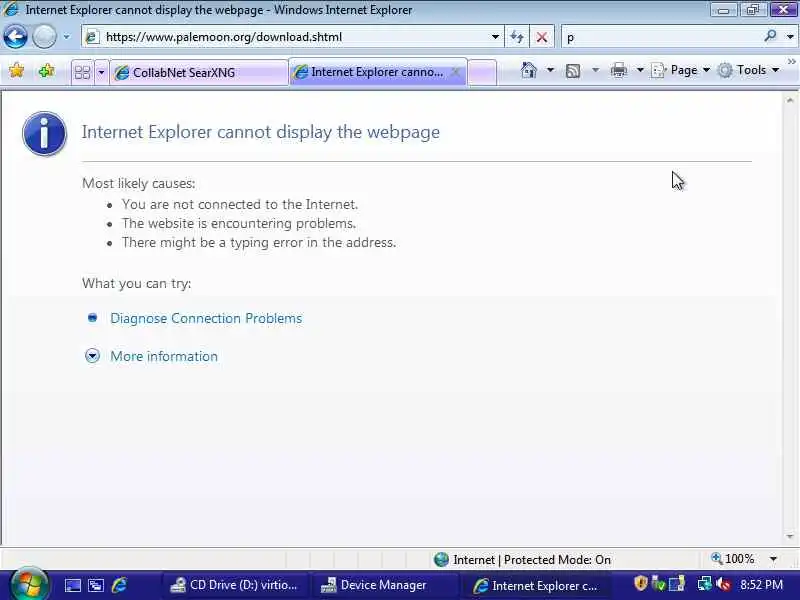
Task: Click the scrollbar down arrow
Action: pos(790,537)
